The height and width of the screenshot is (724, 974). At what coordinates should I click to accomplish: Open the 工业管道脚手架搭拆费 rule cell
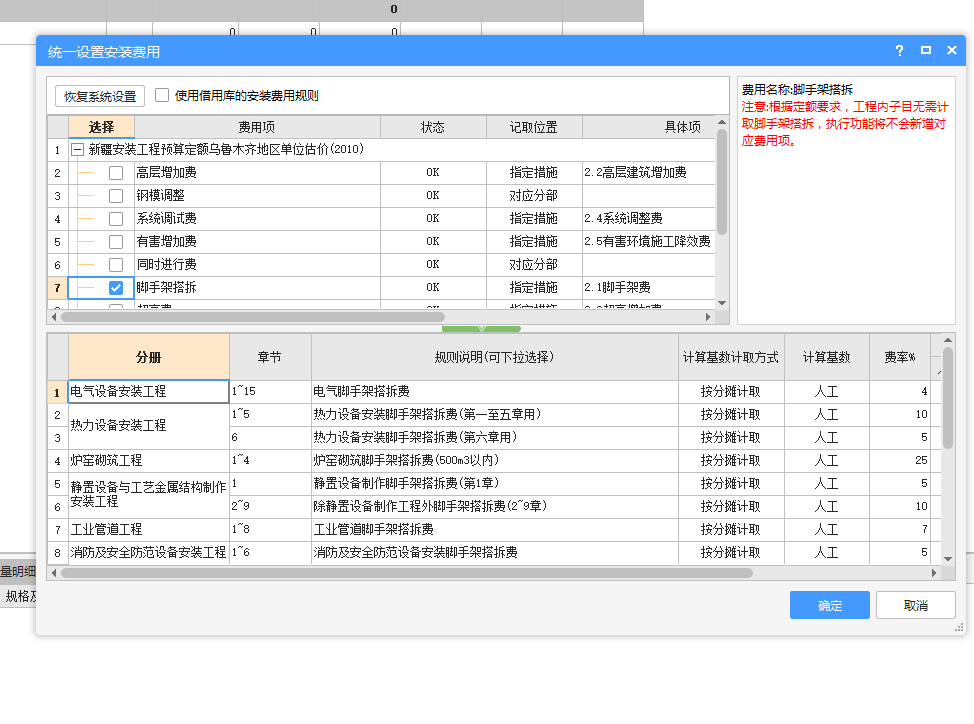point(494,530)
